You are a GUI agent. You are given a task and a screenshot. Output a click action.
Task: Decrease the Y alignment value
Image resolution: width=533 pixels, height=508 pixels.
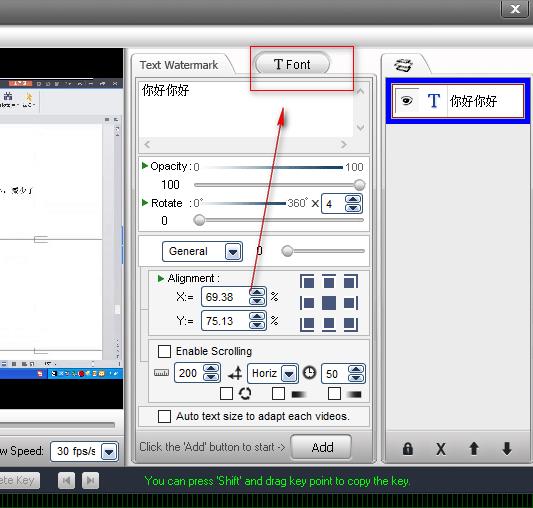(257, 325)
